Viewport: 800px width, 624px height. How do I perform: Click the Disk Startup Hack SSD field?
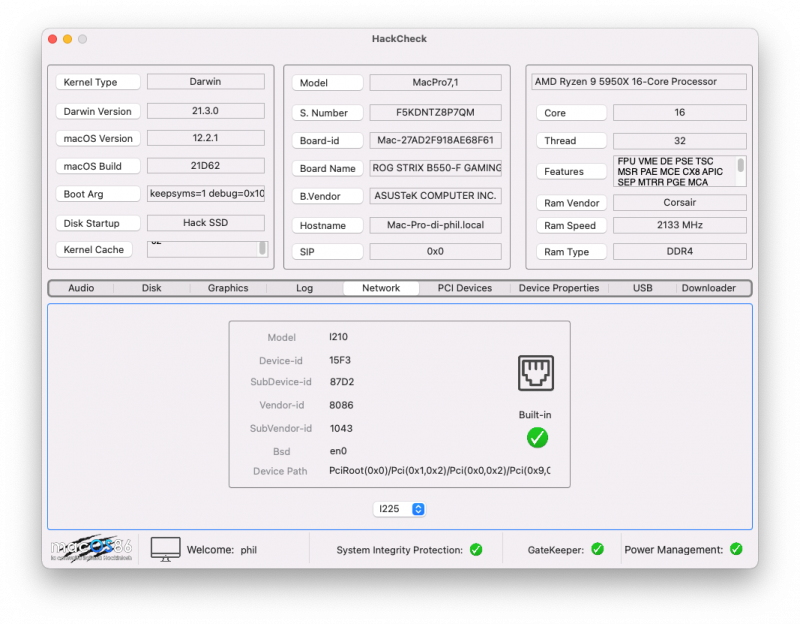[206, 222]
